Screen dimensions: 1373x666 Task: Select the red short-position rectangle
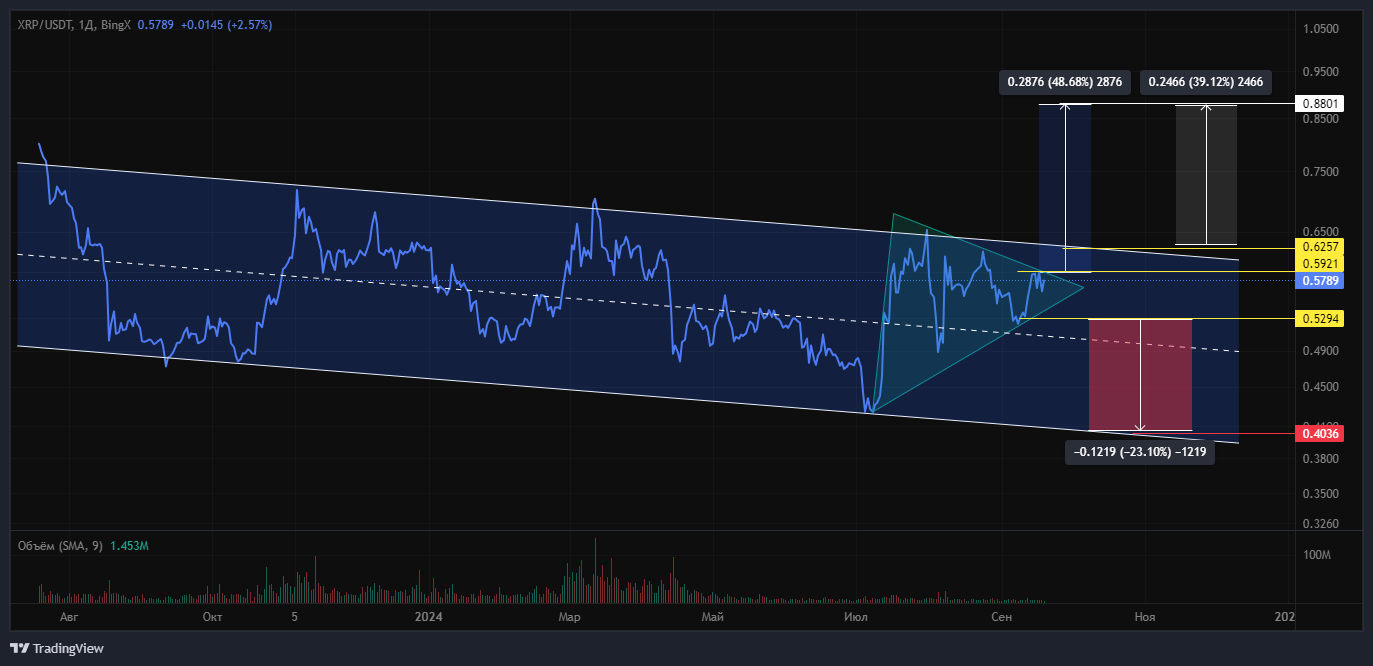pyautogui.click(x=1140, y=375)
